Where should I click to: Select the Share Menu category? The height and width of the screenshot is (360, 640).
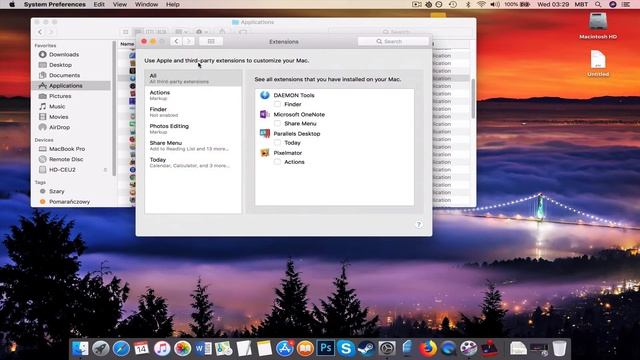193,145
